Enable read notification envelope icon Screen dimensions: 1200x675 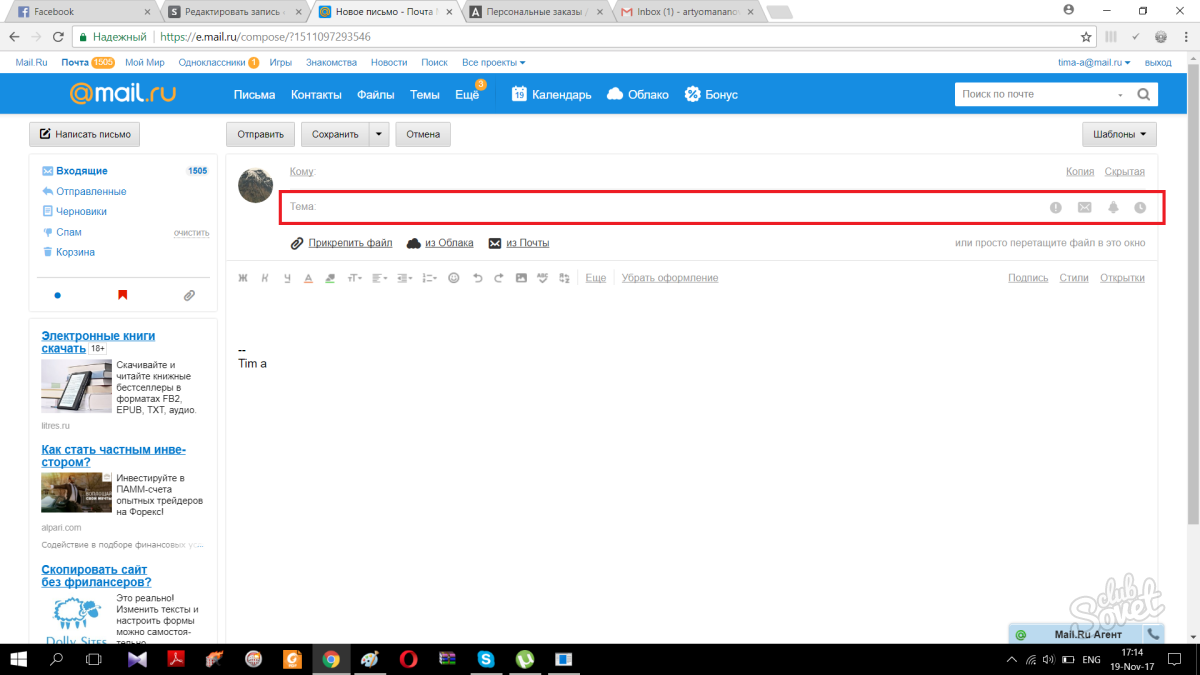click(1084, 207)
